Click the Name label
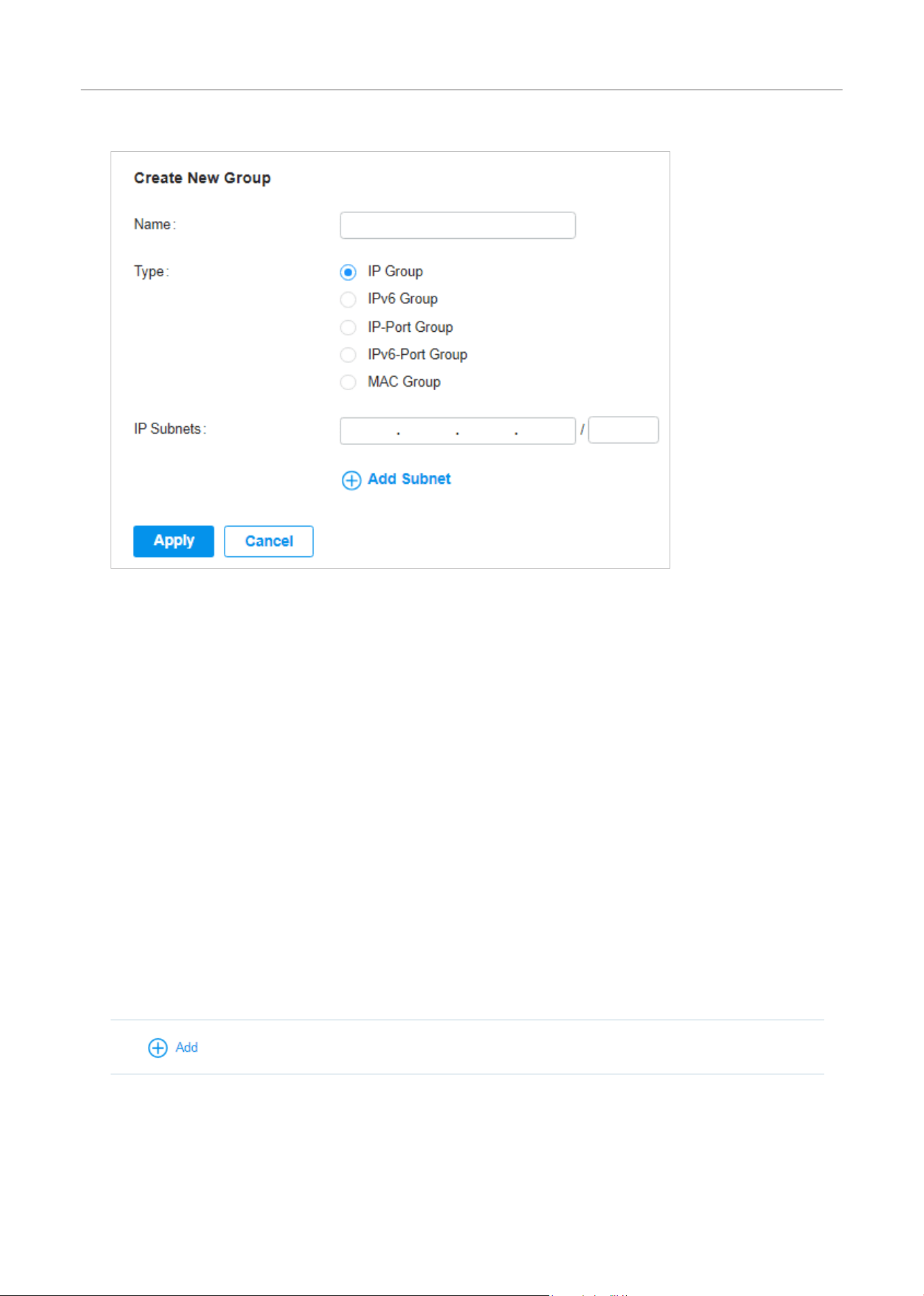The height and width of the screenshot is (1296, 924). [155, 225]
